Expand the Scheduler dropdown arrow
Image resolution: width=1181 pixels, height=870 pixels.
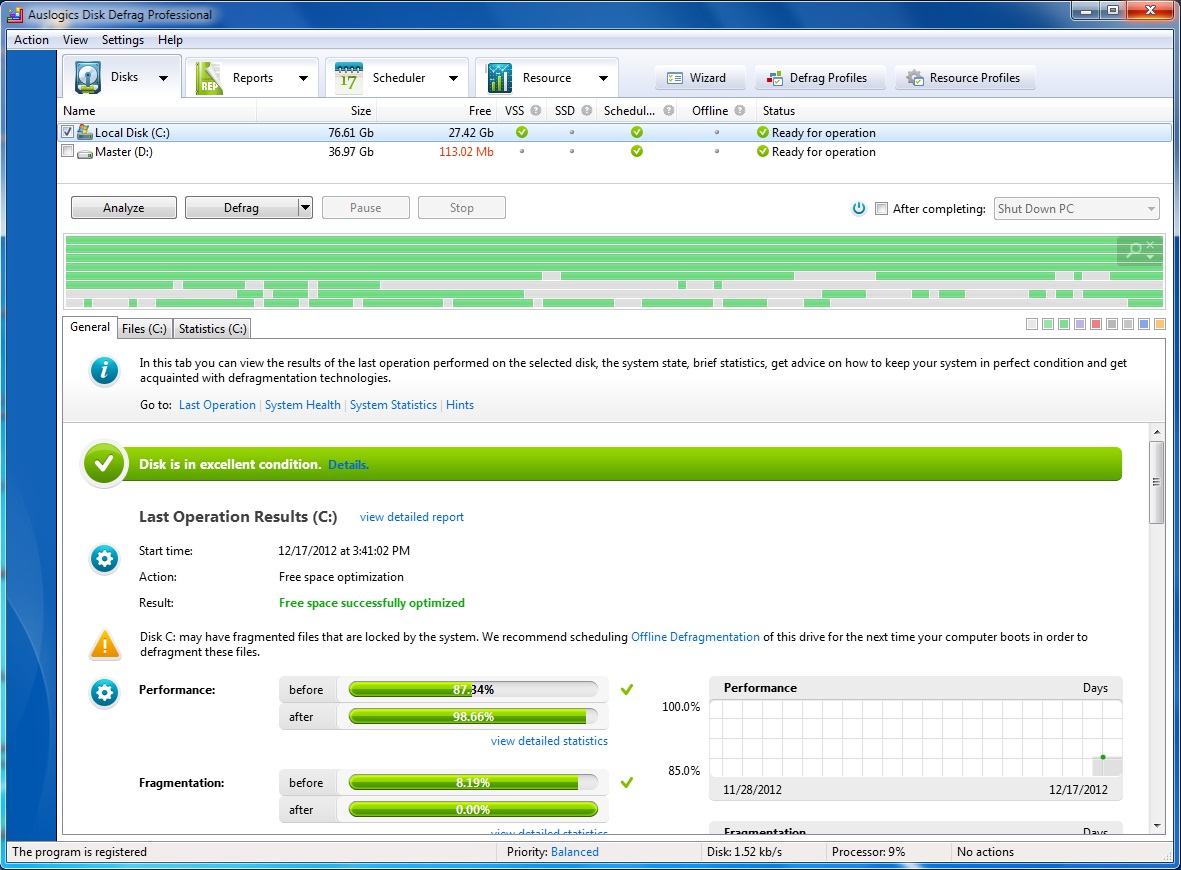click(x=453, y=78)
